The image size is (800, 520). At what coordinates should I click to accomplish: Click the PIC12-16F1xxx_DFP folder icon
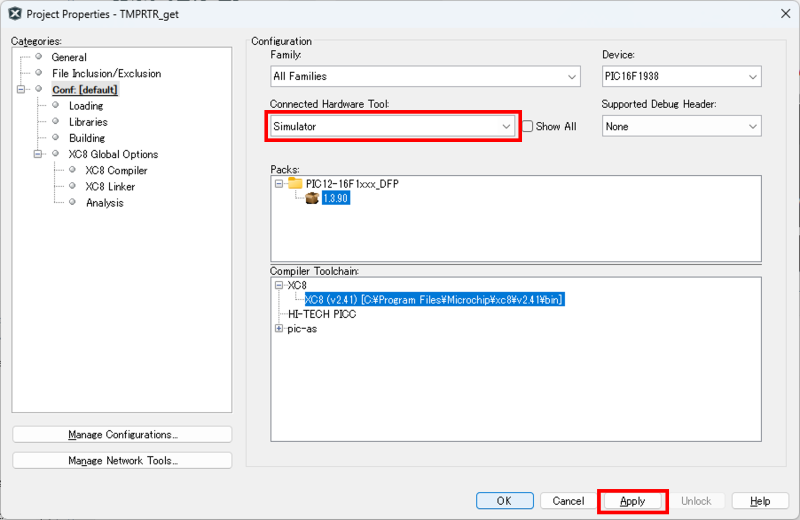(295, 184)
